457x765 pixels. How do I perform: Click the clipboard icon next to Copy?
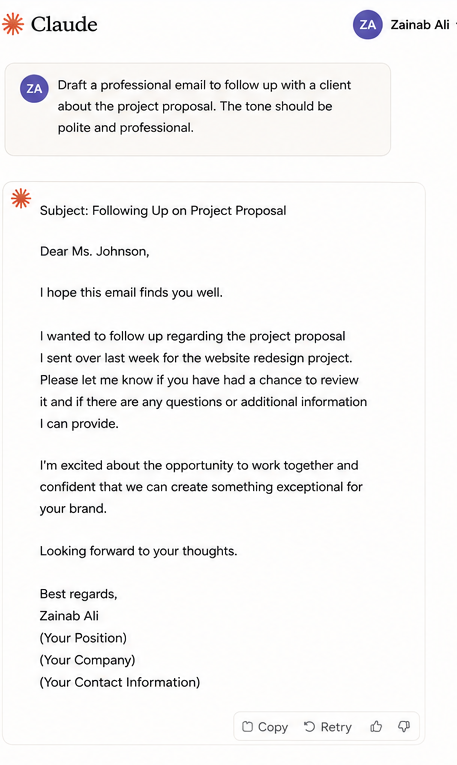point(247,727)
